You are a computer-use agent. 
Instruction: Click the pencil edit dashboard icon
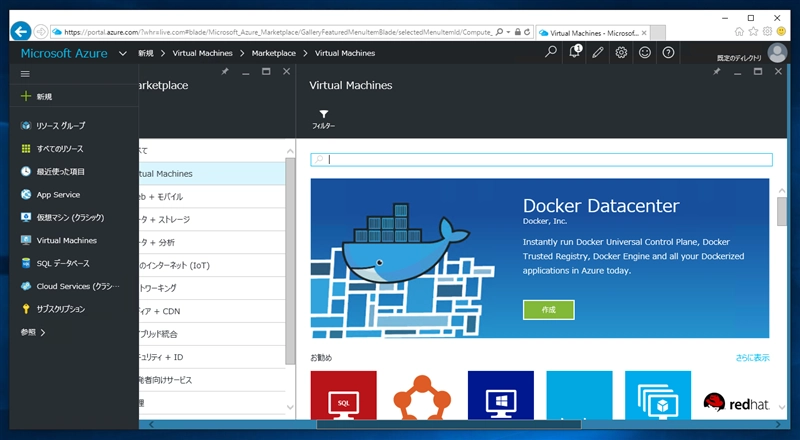pyautogui.click(x=597, y=52)
